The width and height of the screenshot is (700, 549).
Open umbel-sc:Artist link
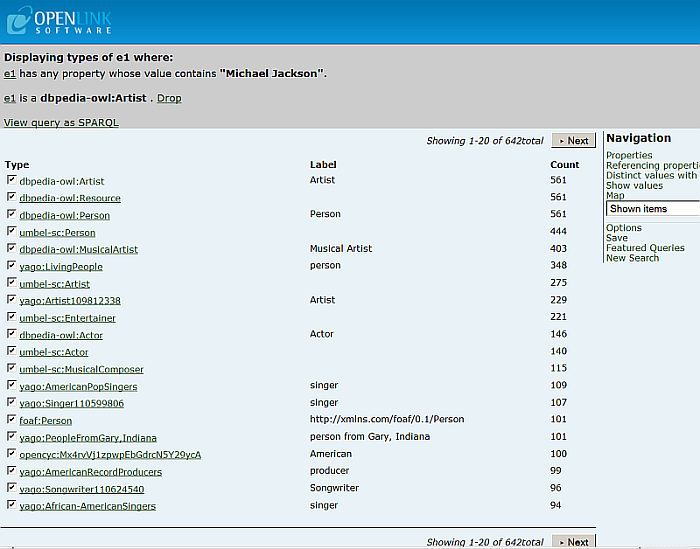click(x=54, y=284)
